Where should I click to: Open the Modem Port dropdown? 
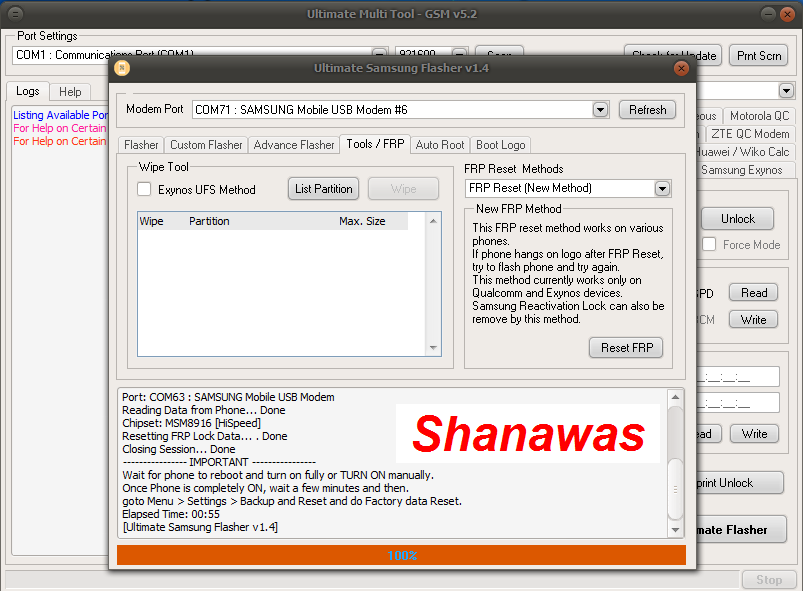[x=600, y=110]
